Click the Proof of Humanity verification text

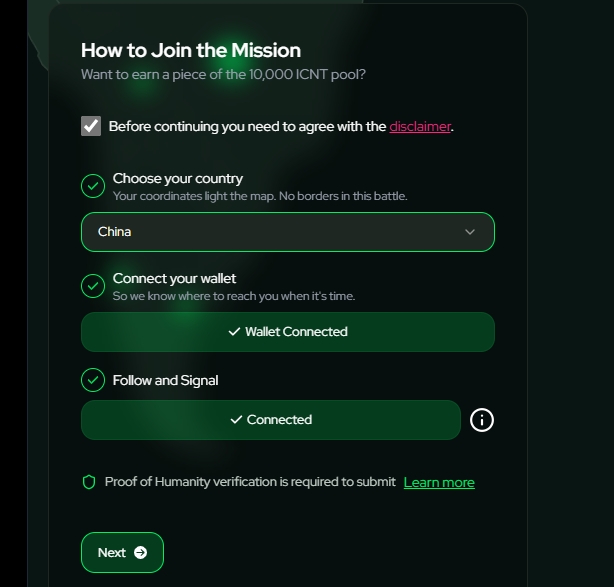click(250, 482)
